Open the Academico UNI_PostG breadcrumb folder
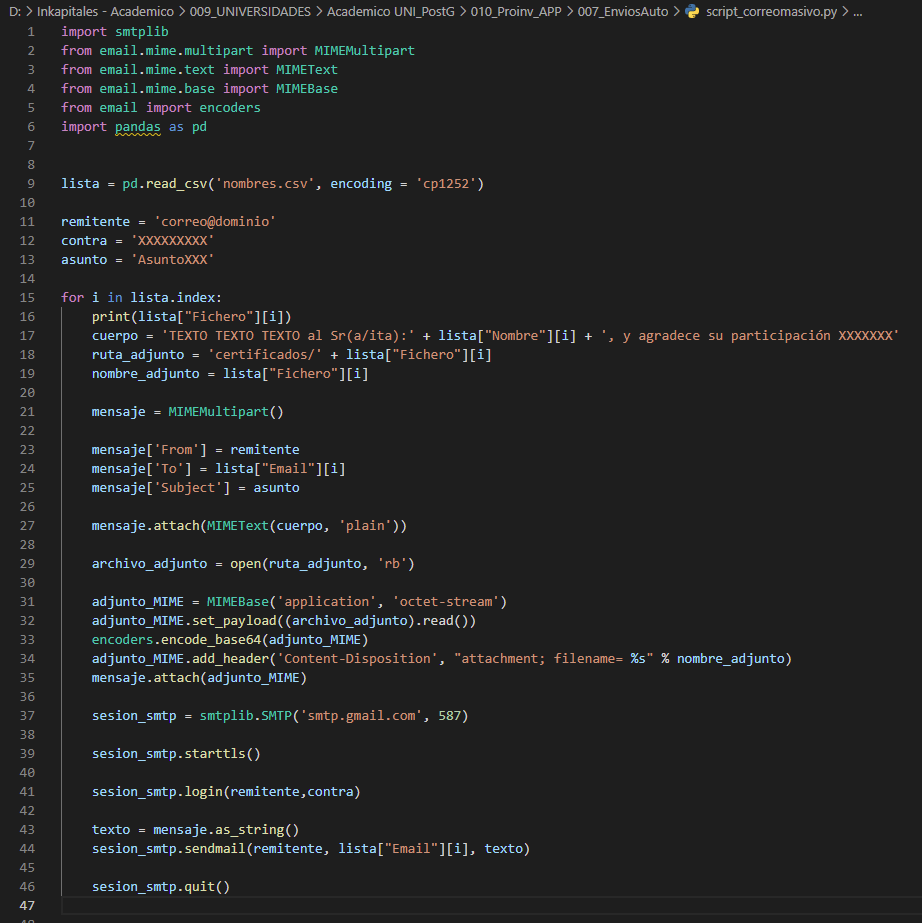Screen dimensions: 922x923 (x=390, y=11)
